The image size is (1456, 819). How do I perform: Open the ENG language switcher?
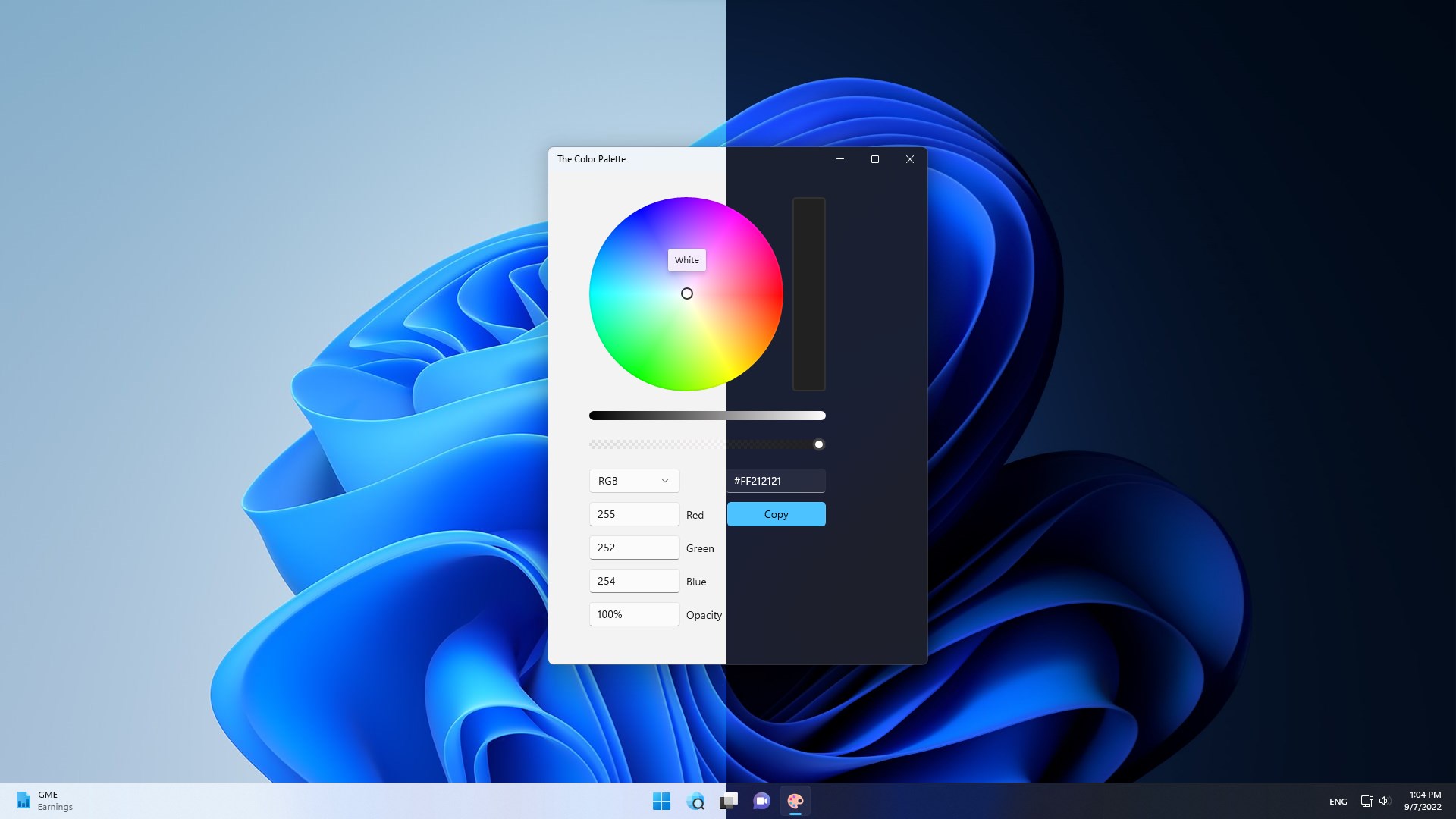coord(1338,802)
